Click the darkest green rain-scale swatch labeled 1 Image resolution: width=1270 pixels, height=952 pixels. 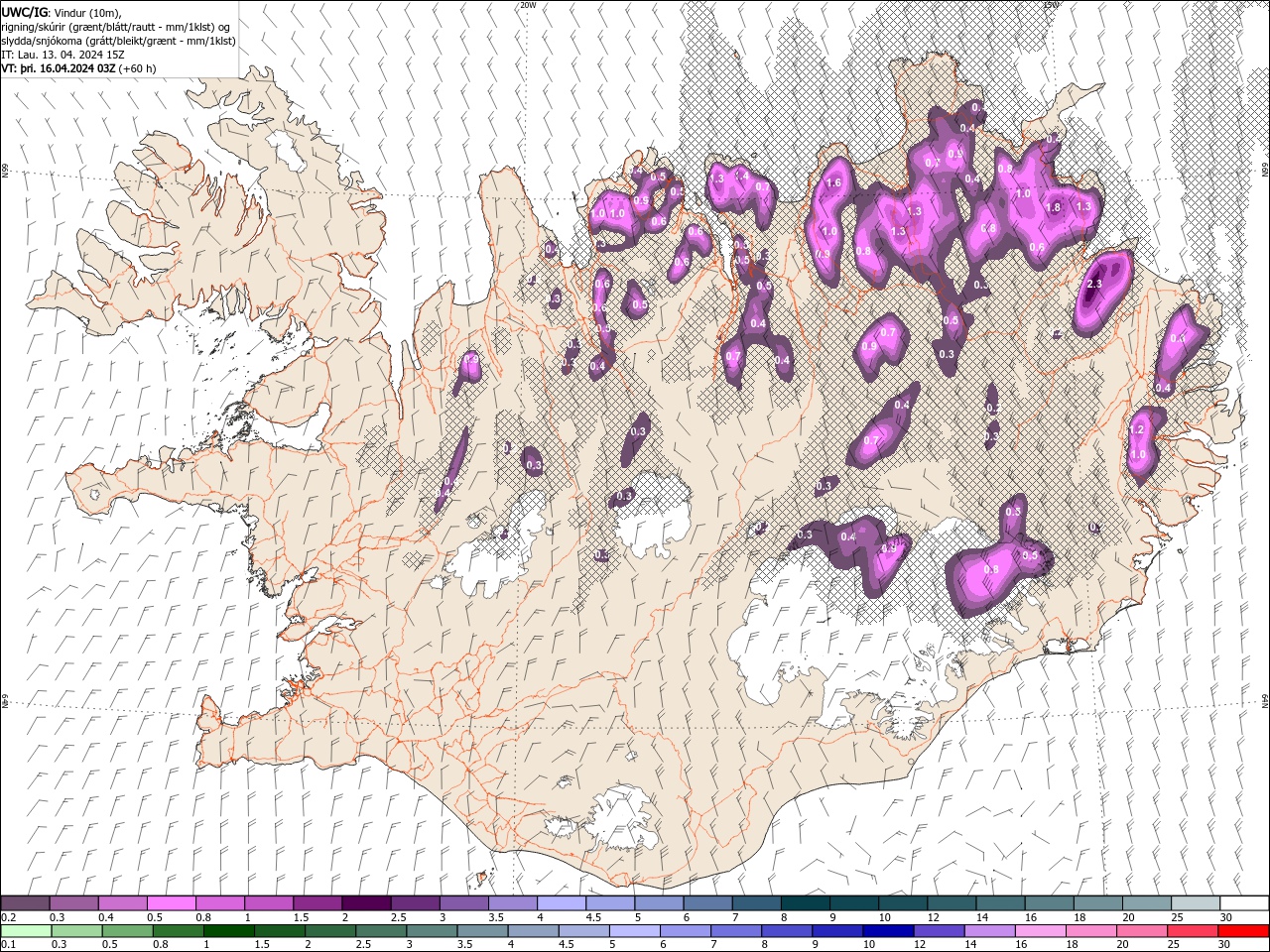point(228,931)
